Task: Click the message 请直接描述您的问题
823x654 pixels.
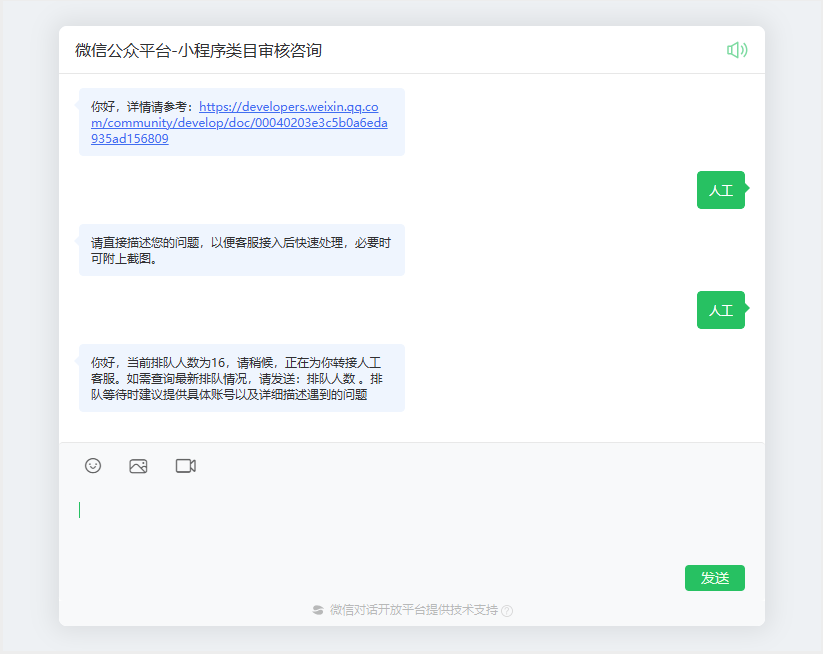Action: coord(241,250)
